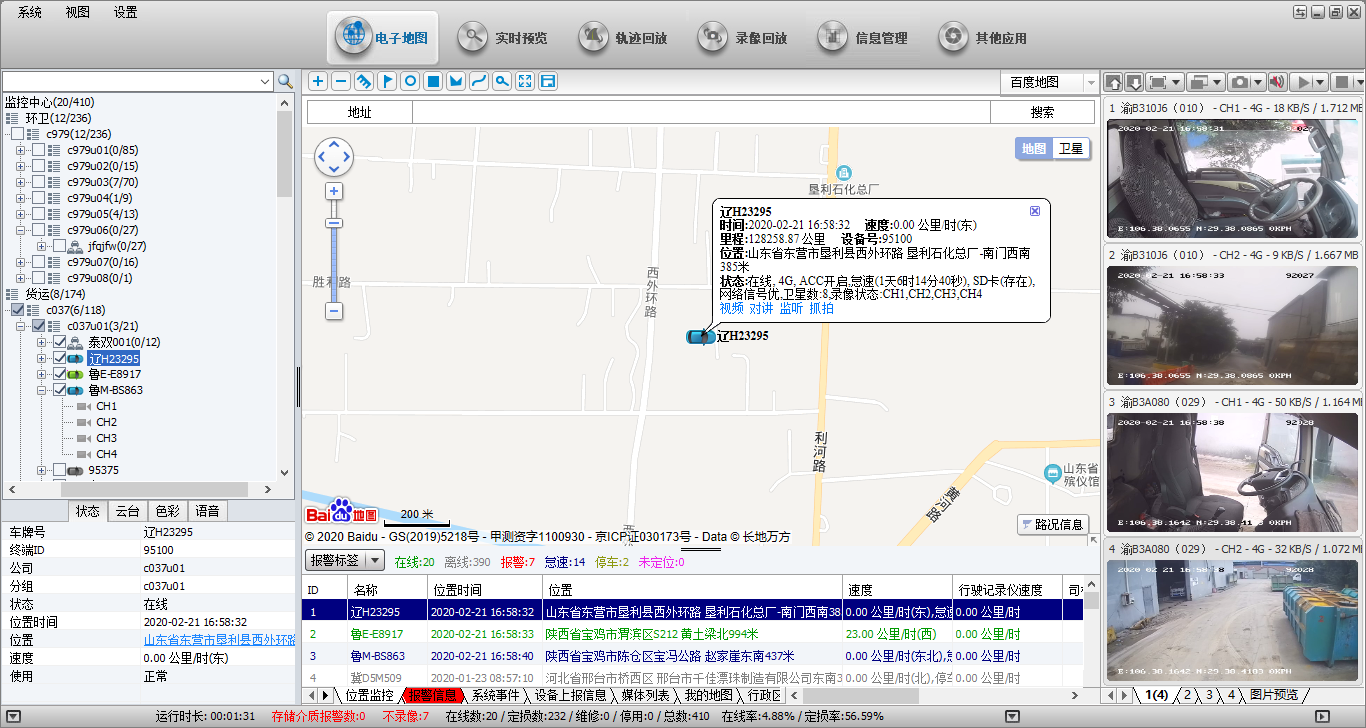Click the move-down arrow in video toolbar

coord(1136,82)
